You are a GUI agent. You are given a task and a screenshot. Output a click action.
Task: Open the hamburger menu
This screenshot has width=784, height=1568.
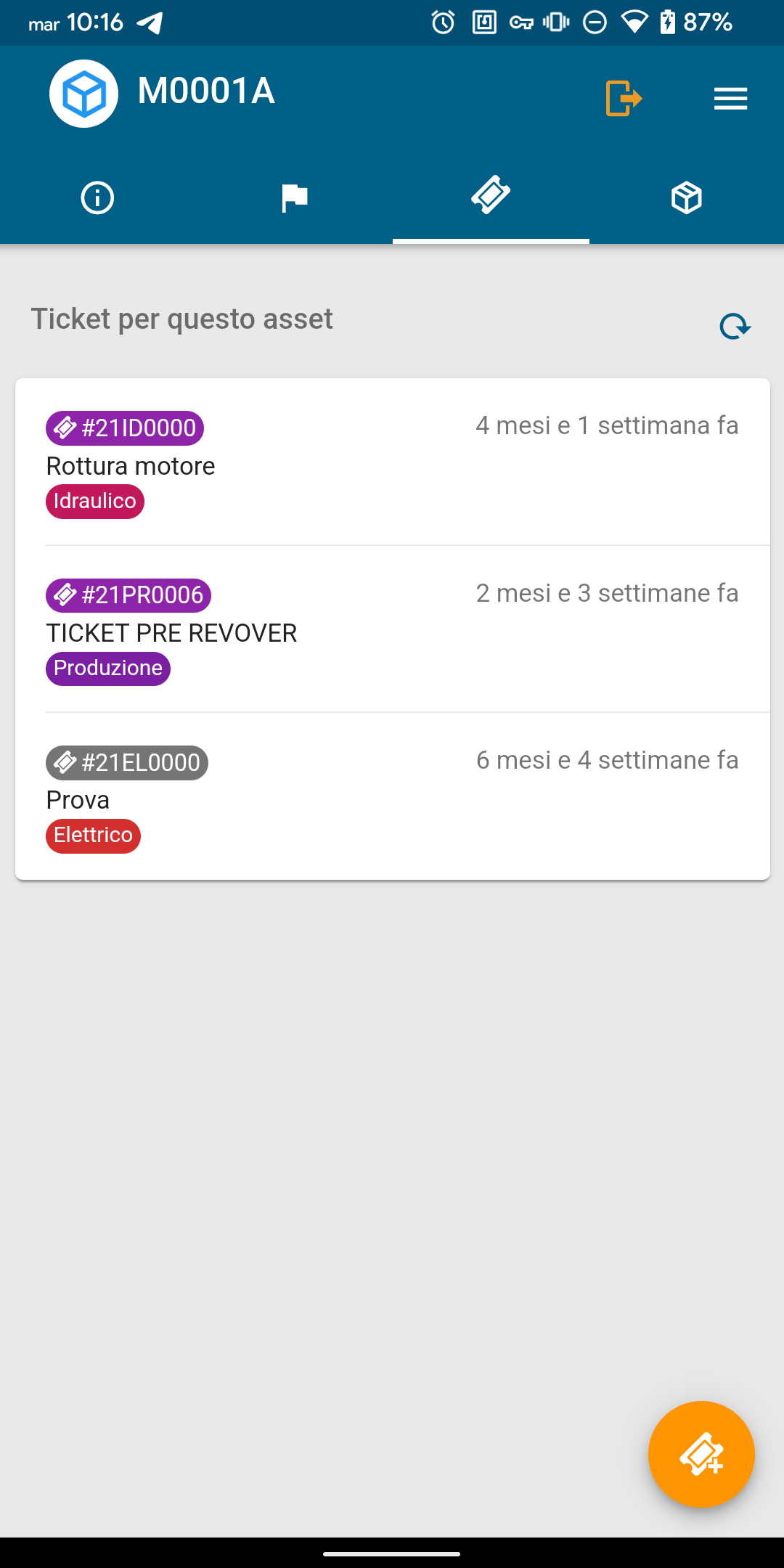(x=730, y=99)
